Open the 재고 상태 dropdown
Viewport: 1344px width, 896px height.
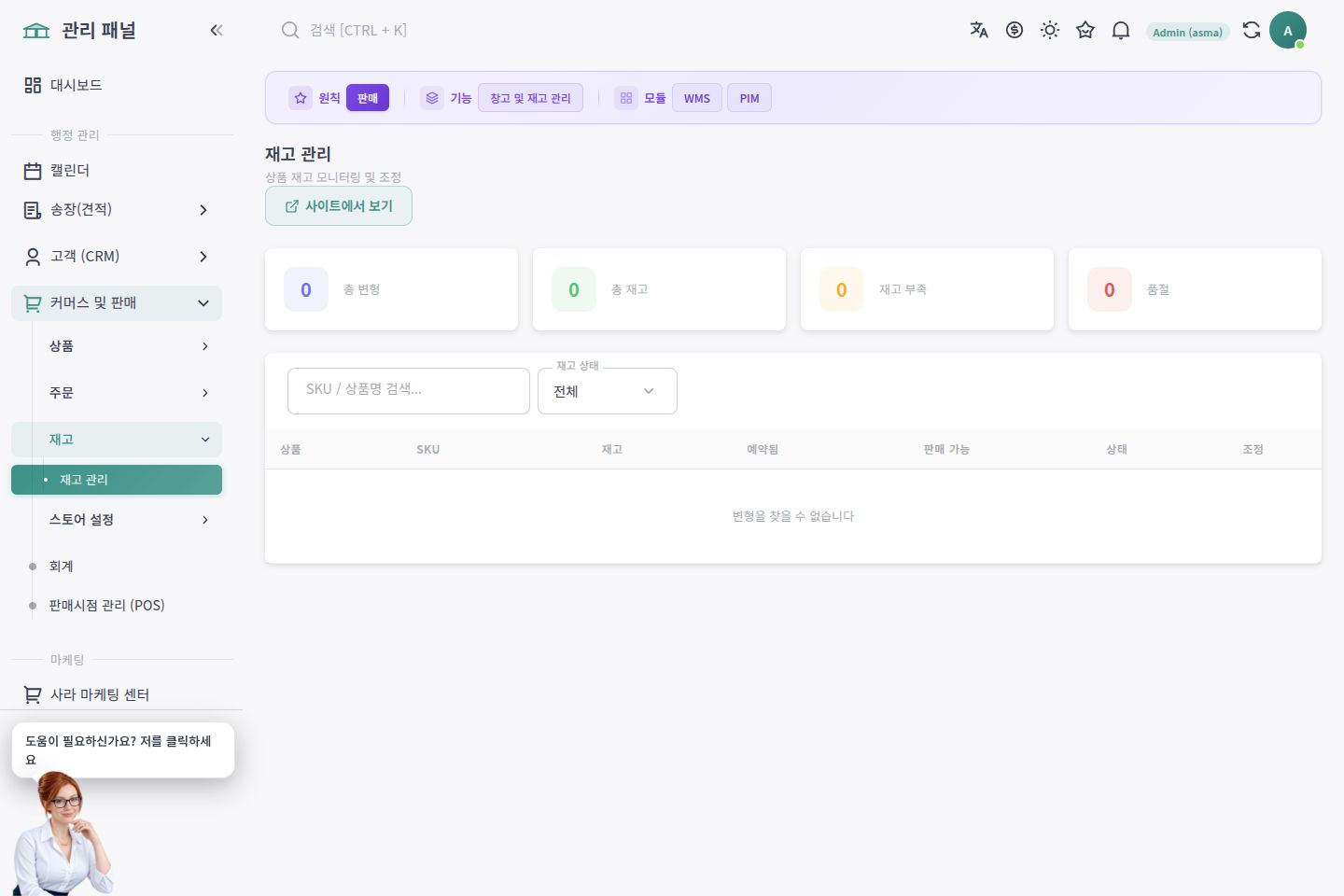click(x=608, y=391)
